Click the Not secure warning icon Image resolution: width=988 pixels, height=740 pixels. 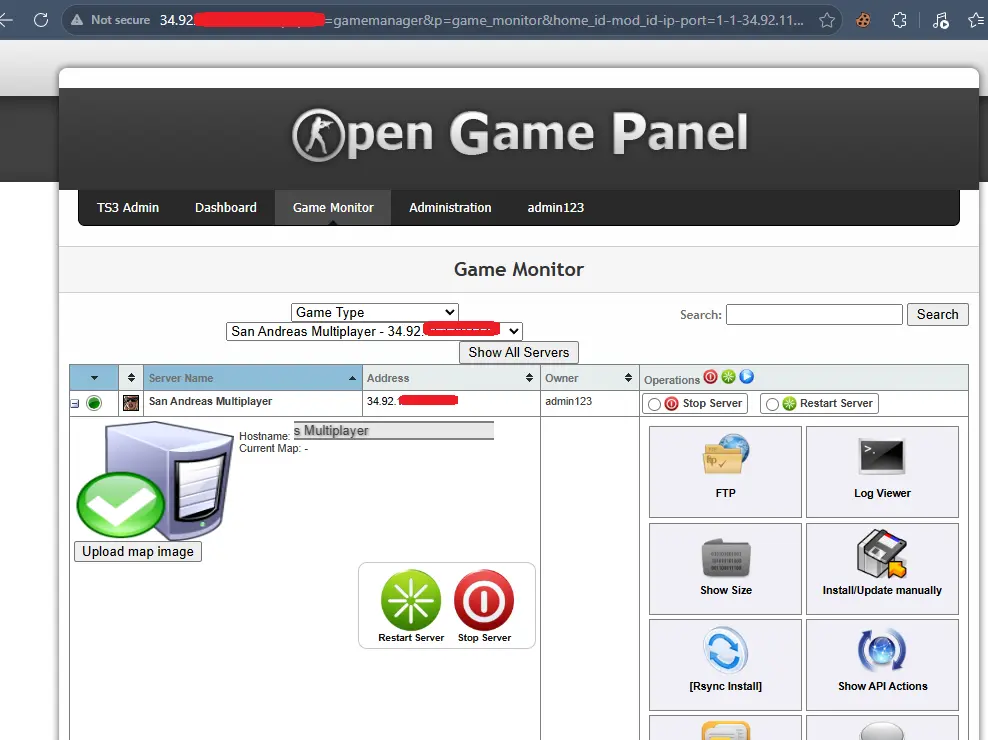pyautogui.click(x=77, y=20)
